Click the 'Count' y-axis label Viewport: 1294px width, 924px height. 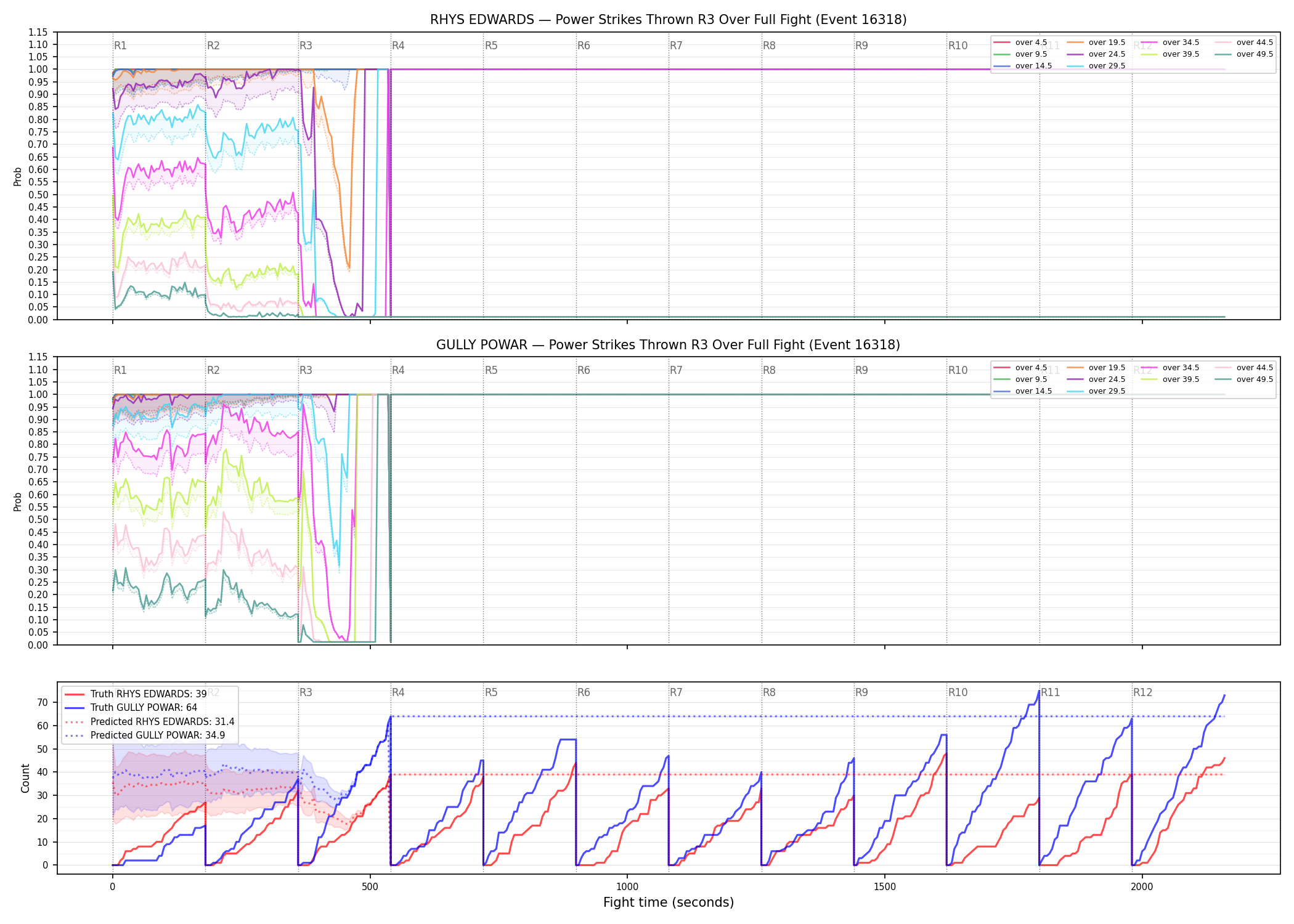point(25,778)
